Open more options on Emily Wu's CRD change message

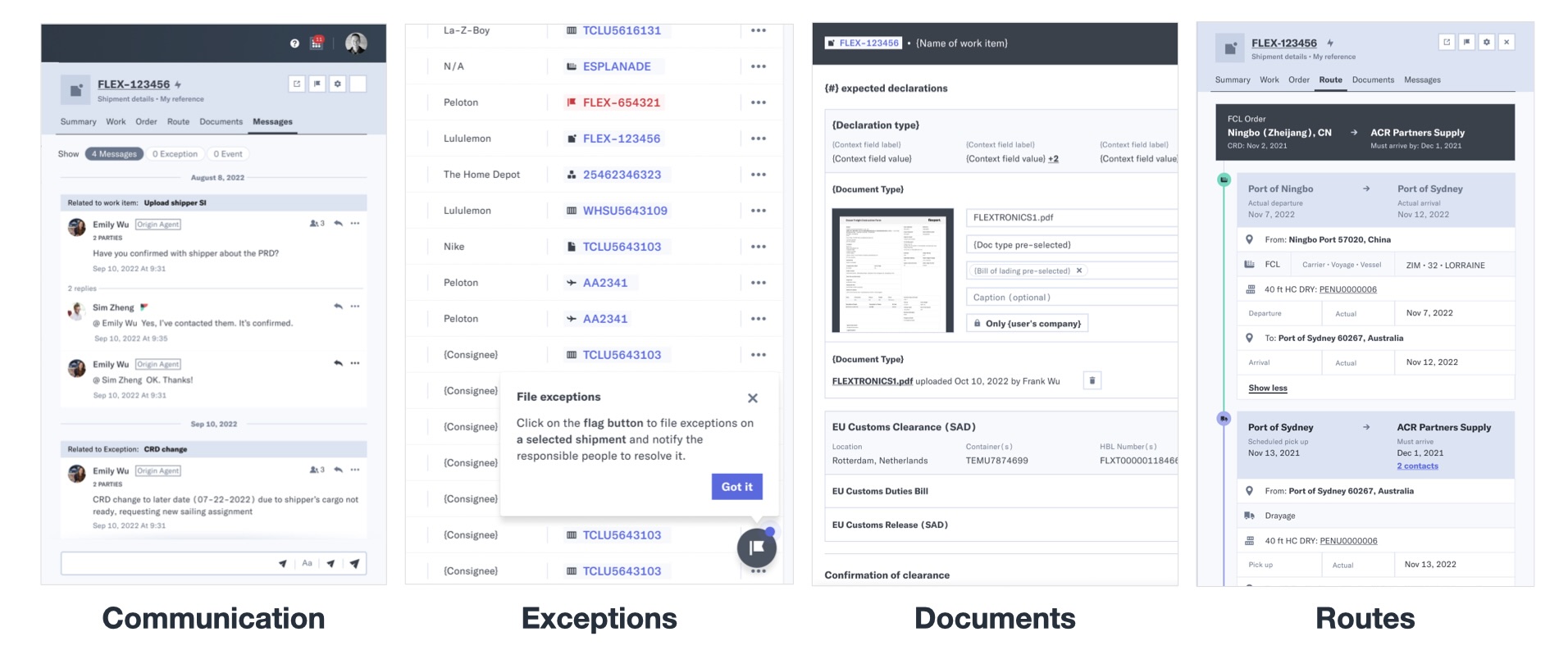(355, 470)
